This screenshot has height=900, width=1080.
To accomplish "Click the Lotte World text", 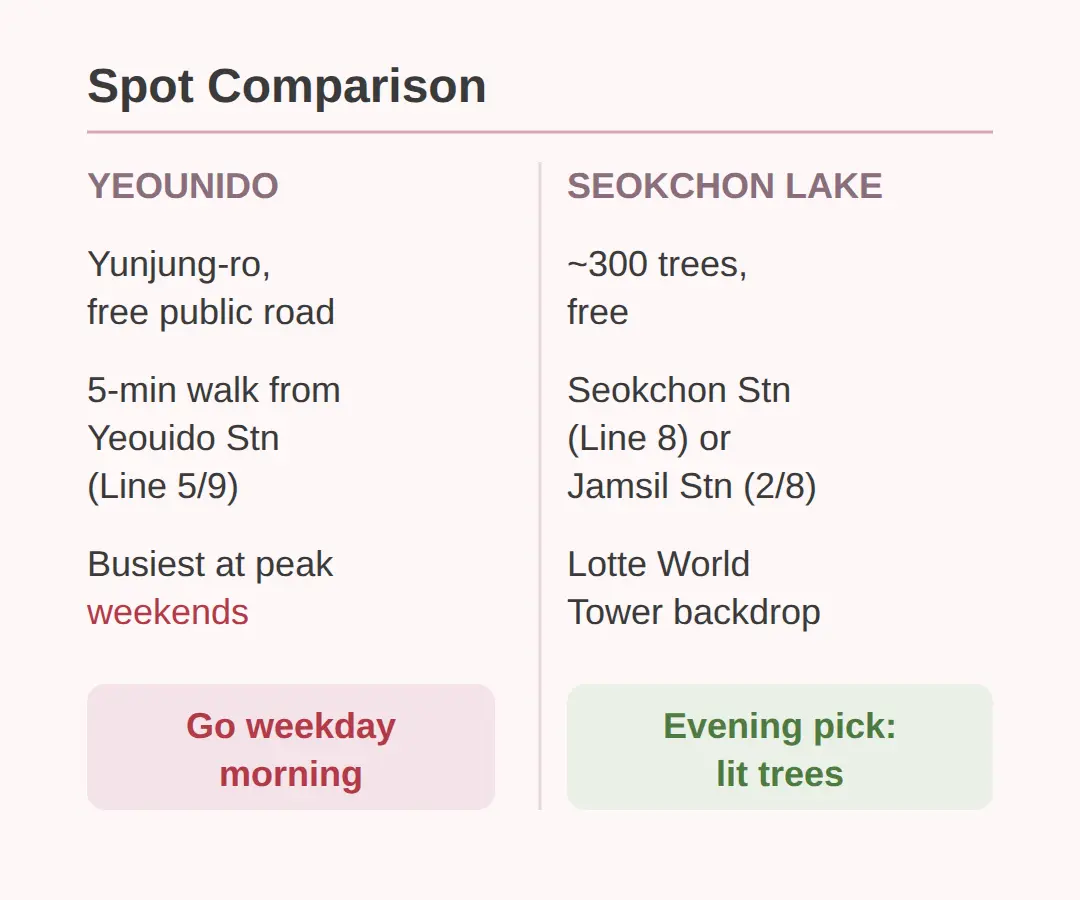I will click(x=658, y=565).
